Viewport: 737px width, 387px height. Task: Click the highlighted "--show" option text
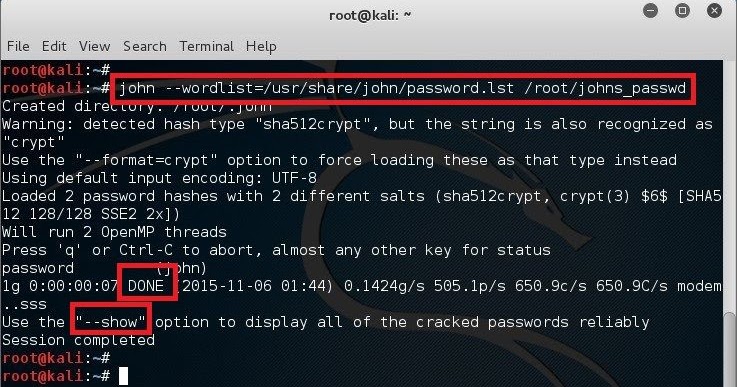click(x=111, y=322)
